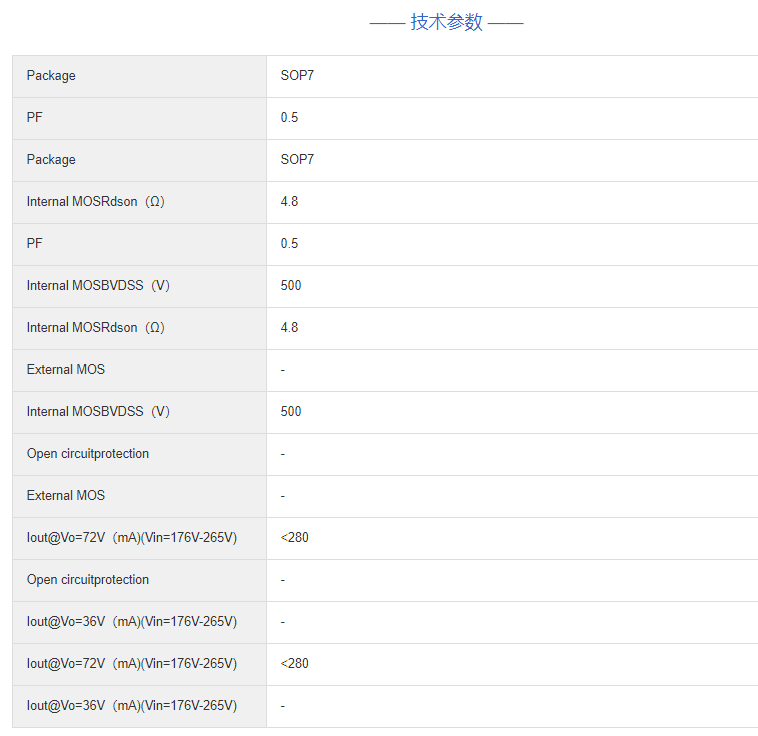Screen dimensions: 758x736
Task: Click the second External MOS label
Action: [x=66, y=496]
